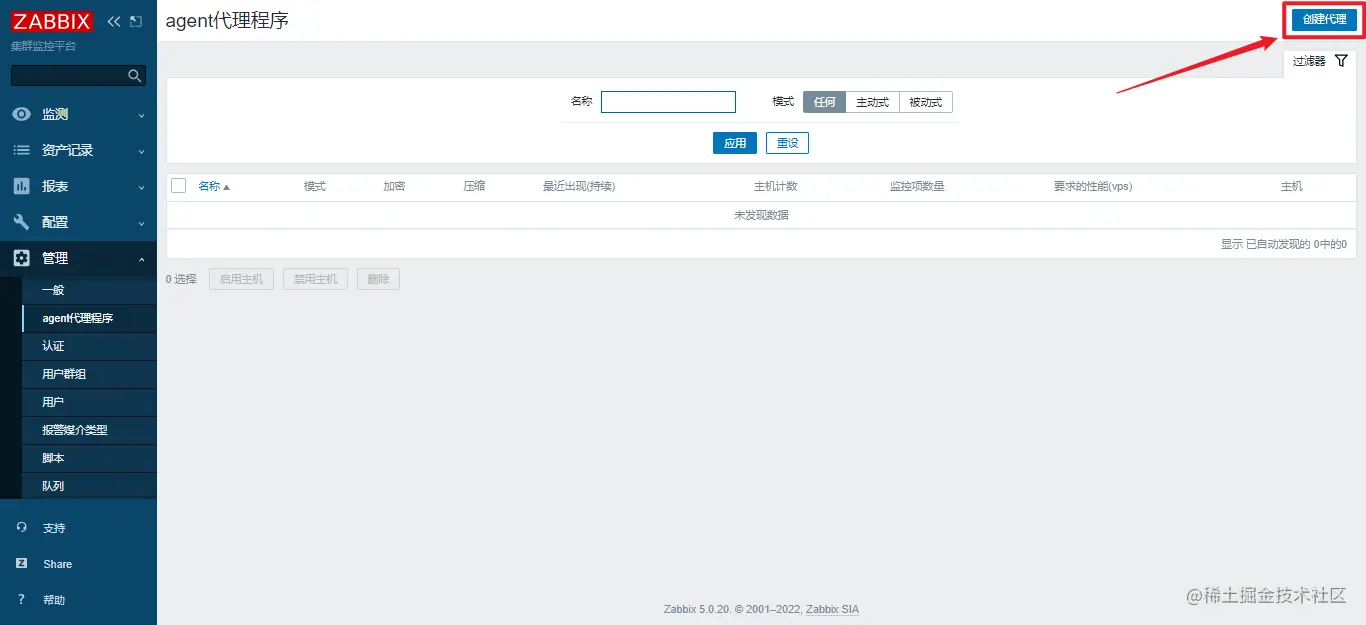Image resolution: width=1366 pixels, height=625 pixels.
Task: Click the 压缩 column header
Action: click(474, 186)
